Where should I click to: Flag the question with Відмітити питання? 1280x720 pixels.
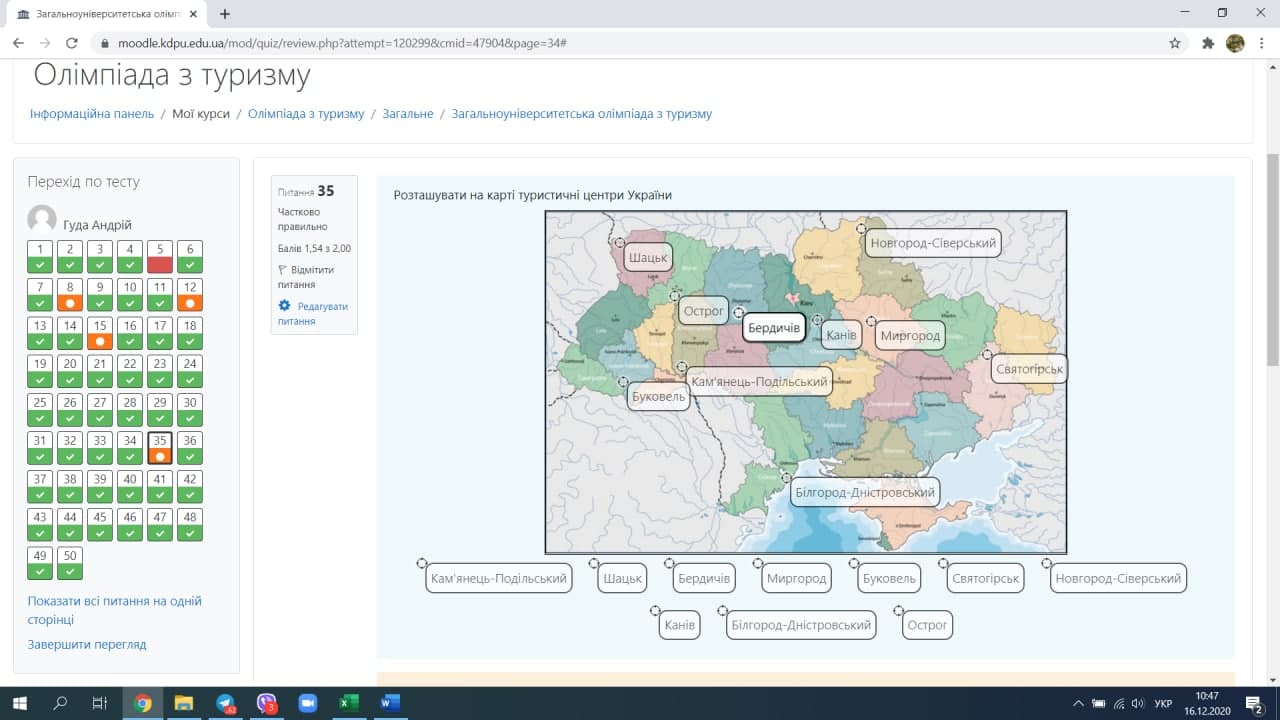307,277
